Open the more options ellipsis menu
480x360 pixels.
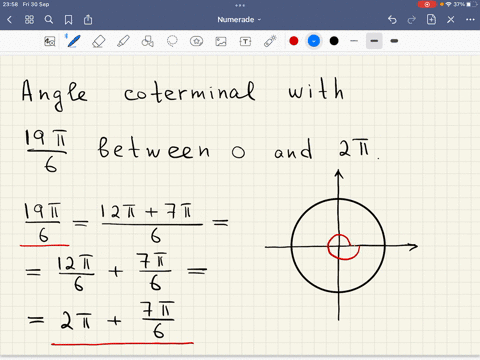470,20
